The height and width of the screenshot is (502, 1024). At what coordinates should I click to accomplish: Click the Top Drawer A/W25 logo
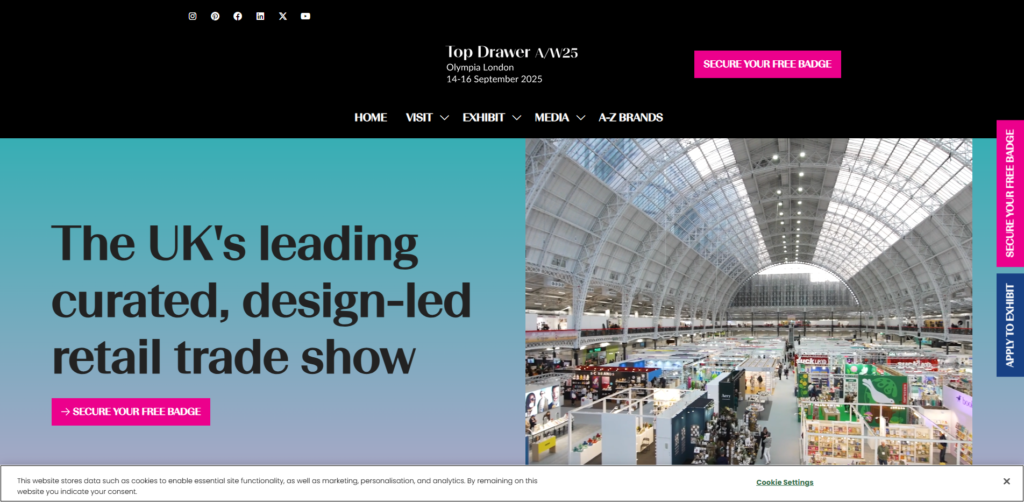[x=512, y=53]
